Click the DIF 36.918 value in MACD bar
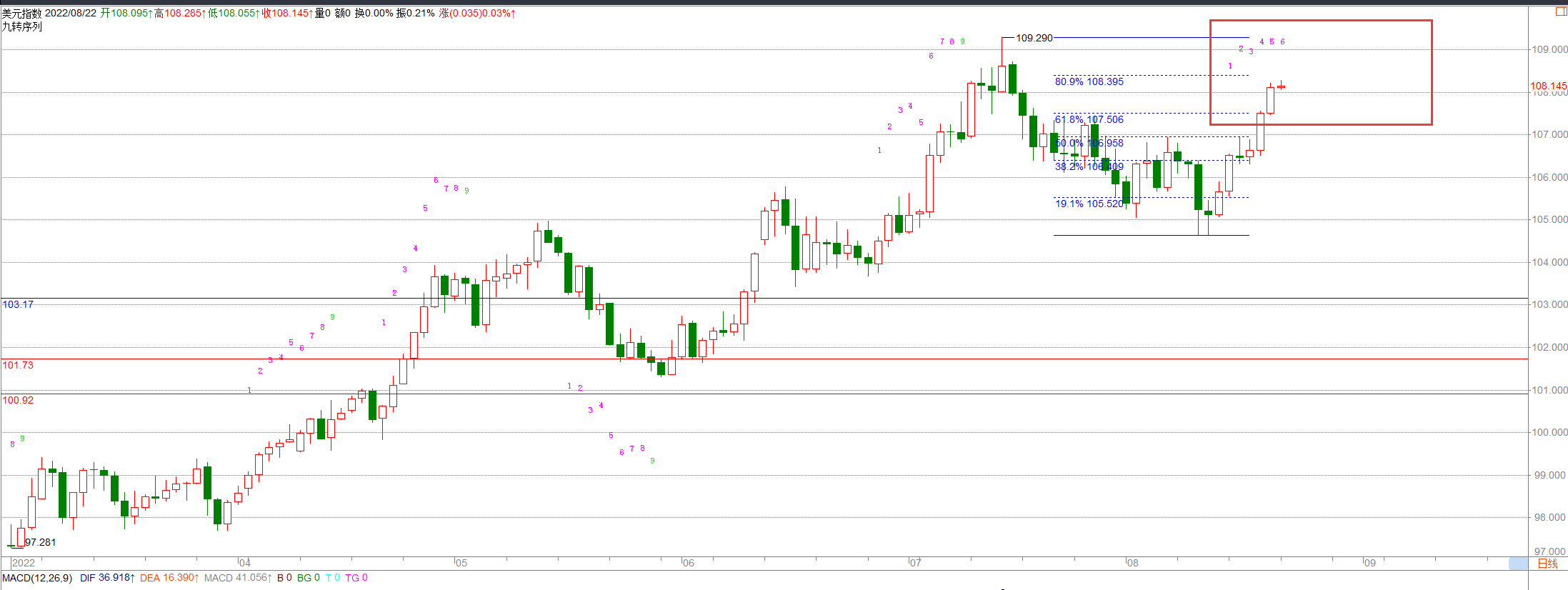The width and height of the screenshot is (1568, 590). pyautogui.click(x=107, y=578)
